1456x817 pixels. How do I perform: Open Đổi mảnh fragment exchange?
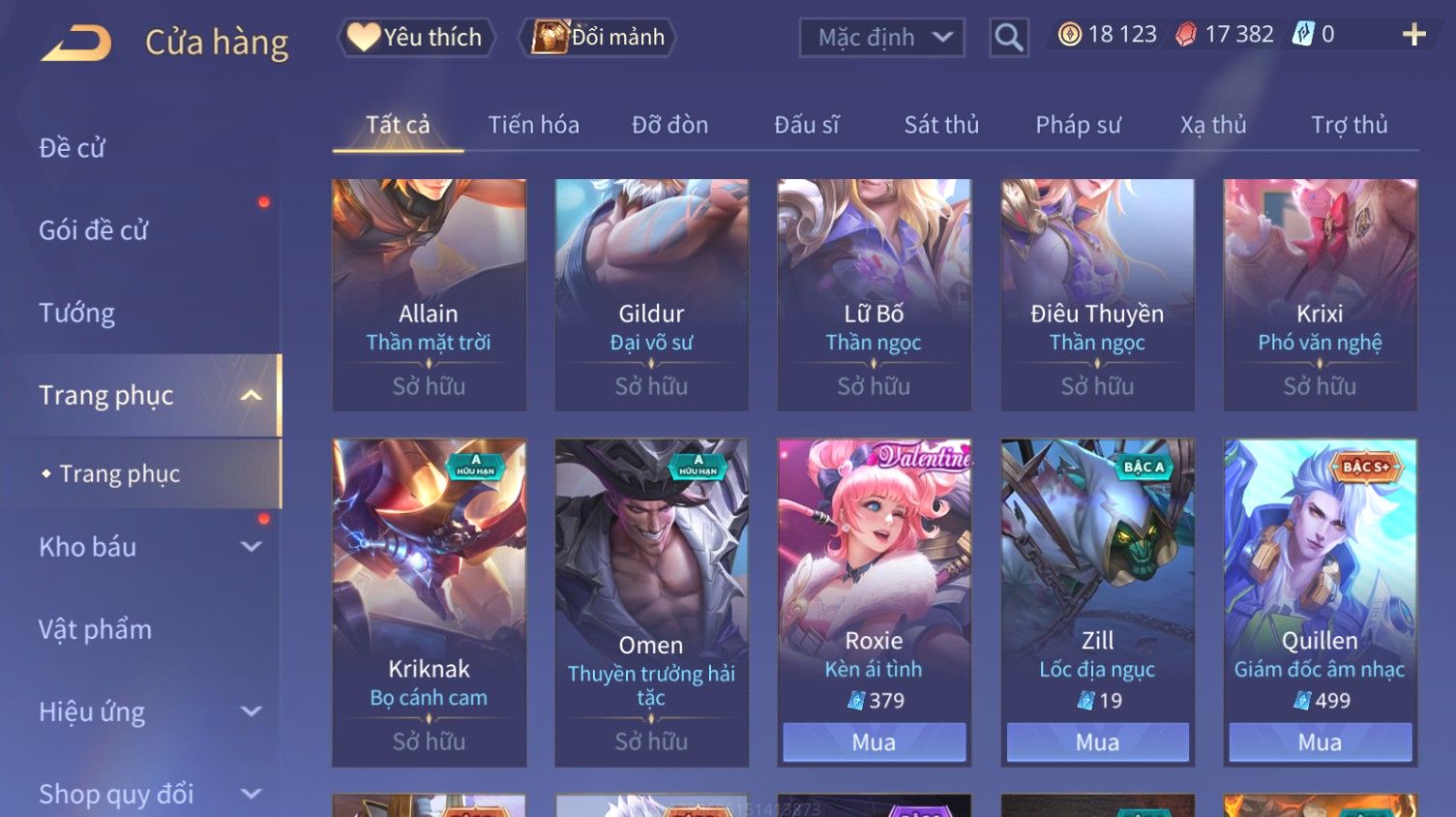click(597, 38)
